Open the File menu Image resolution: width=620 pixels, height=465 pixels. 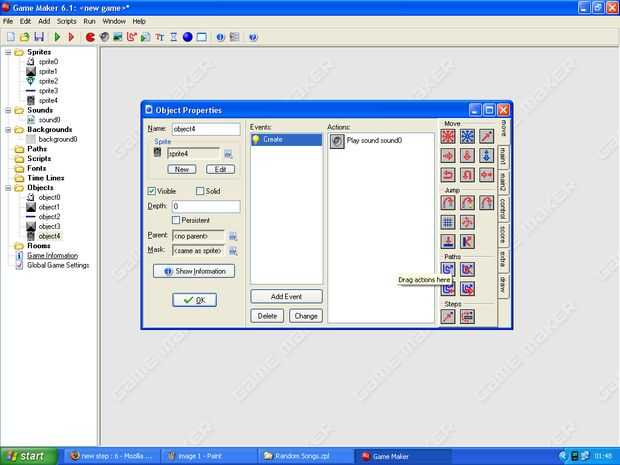click(x=8, y=21)
